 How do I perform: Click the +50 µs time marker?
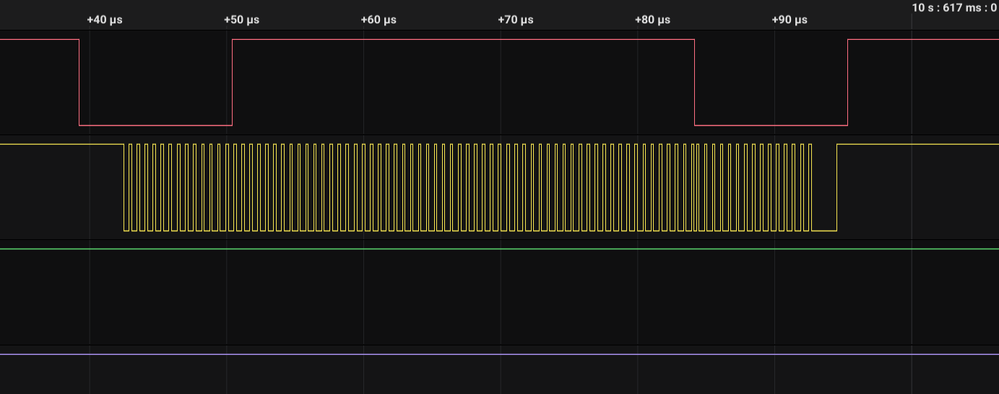(241, 20)
